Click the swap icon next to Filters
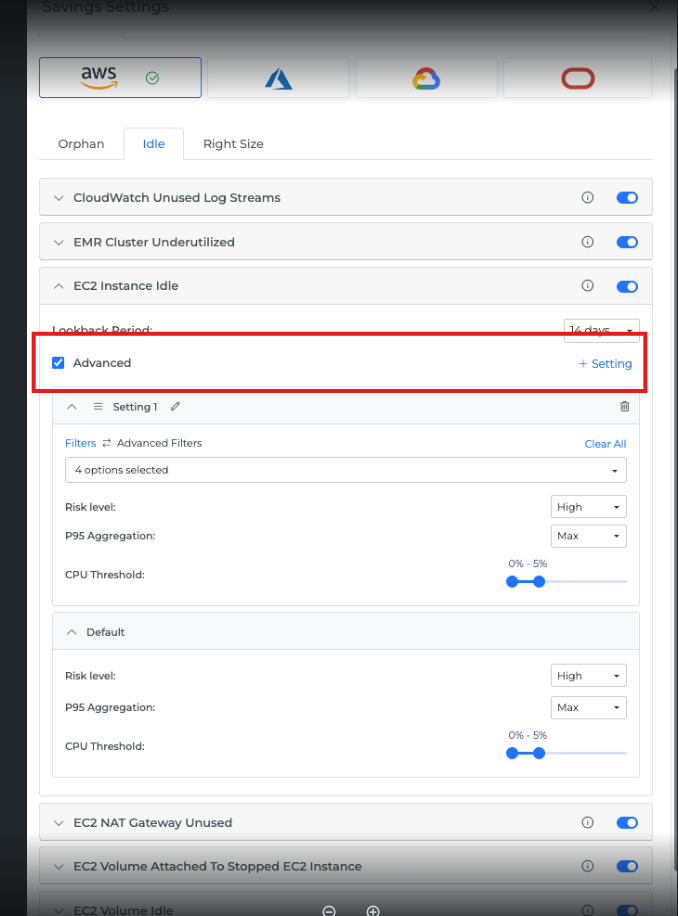678x916 pixels. point(106,443)
